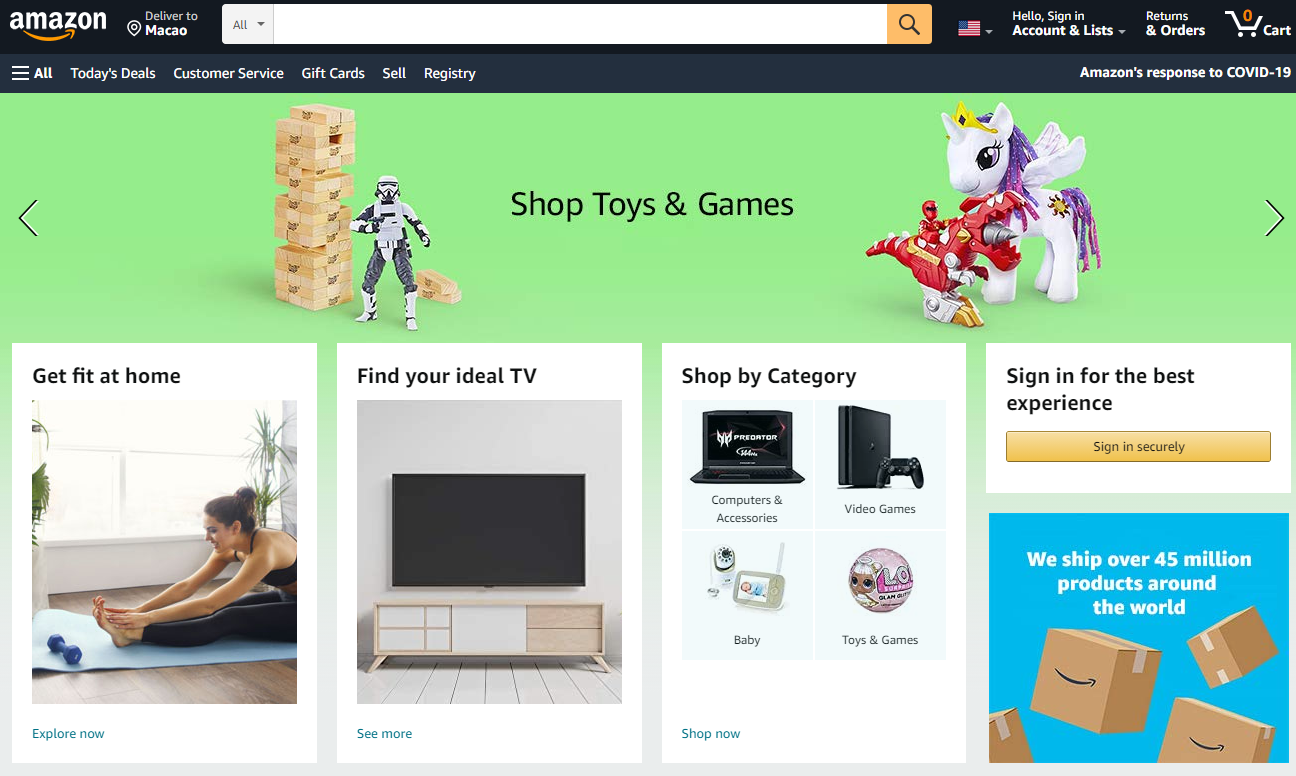Click the Deliver to Macao location pin
This screenshot has height=776, width=1296.
[x=134, y=29]
